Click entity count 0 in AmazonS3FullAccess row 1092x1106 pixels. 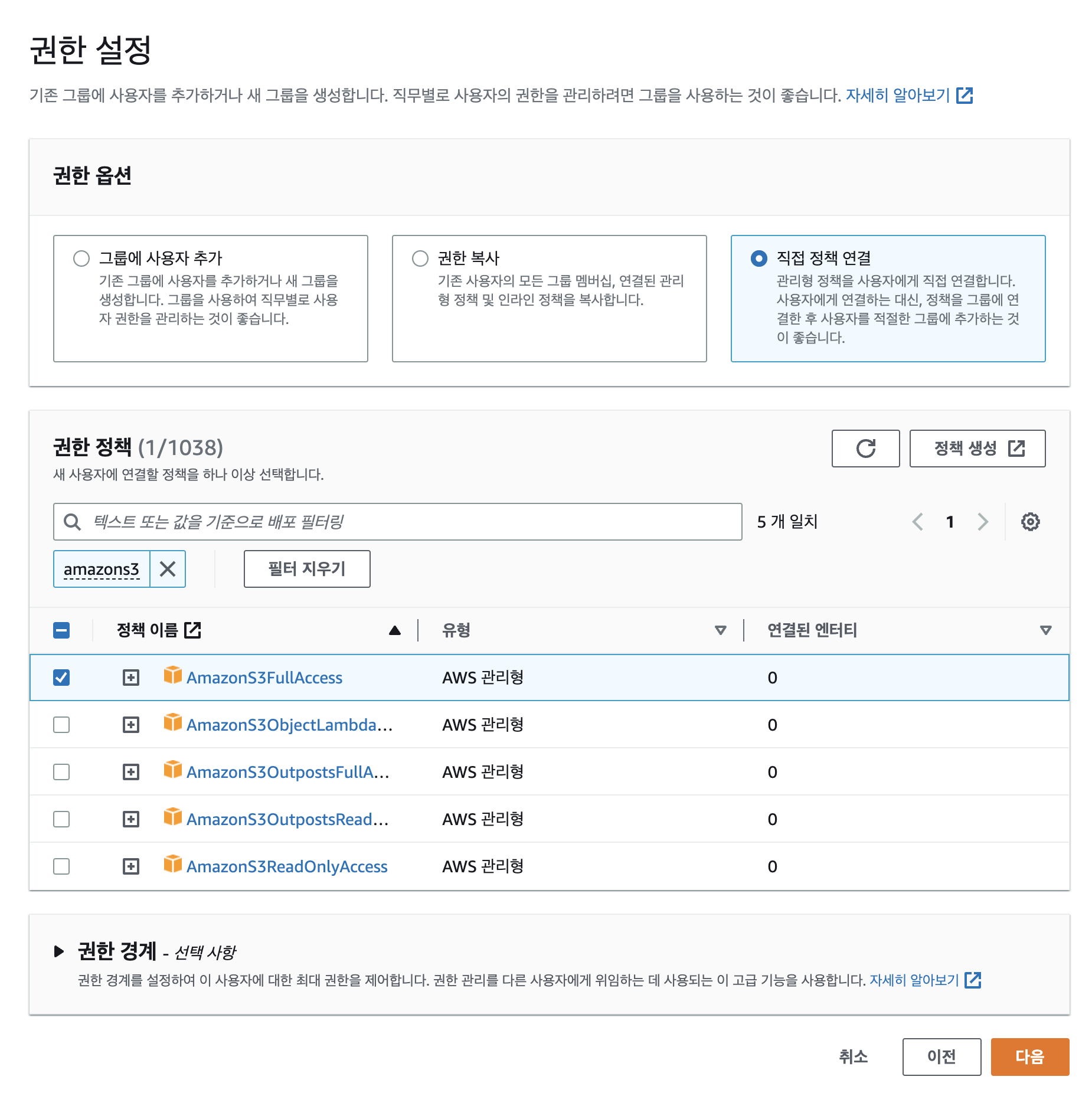tap(772, 678)
